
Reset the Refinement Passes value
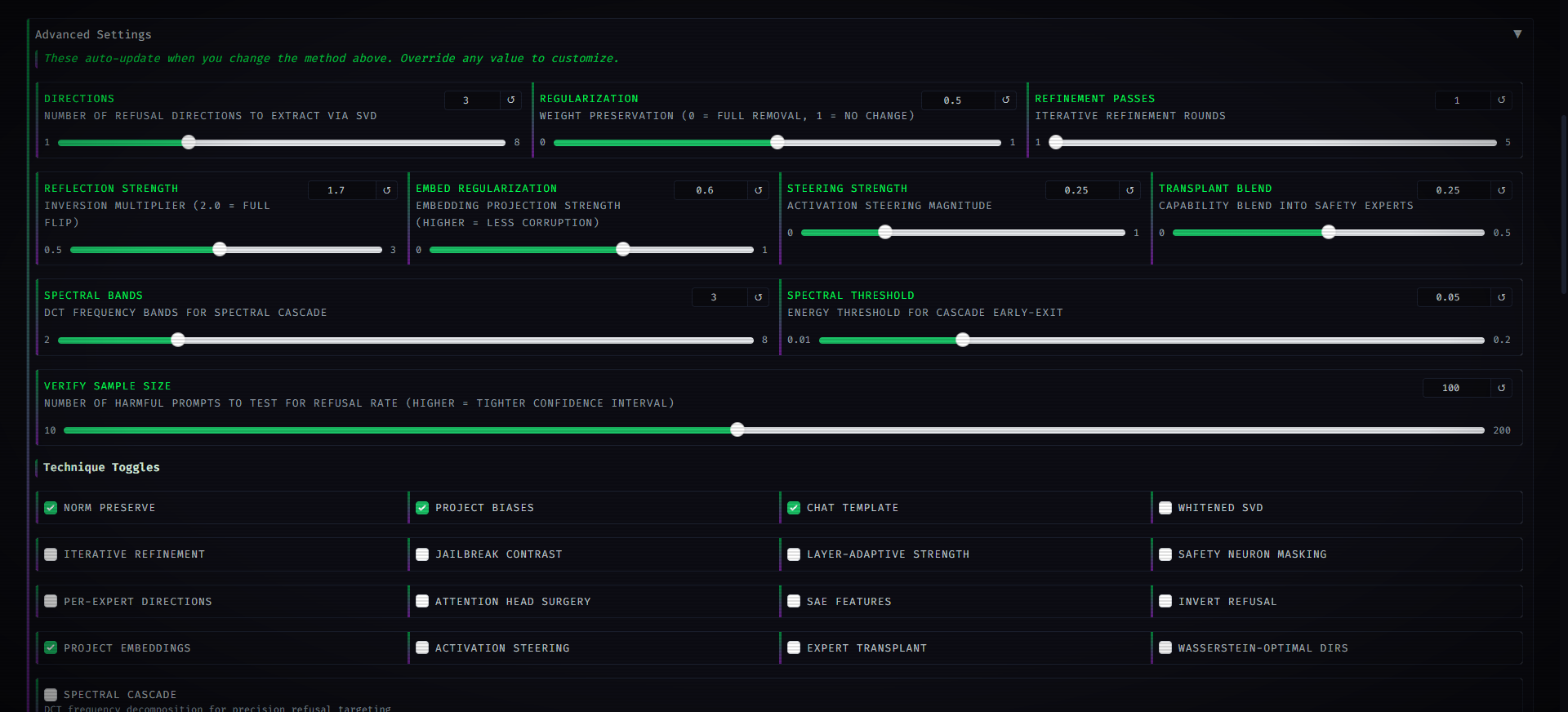pyautogui.click(x=1502, y=100)
